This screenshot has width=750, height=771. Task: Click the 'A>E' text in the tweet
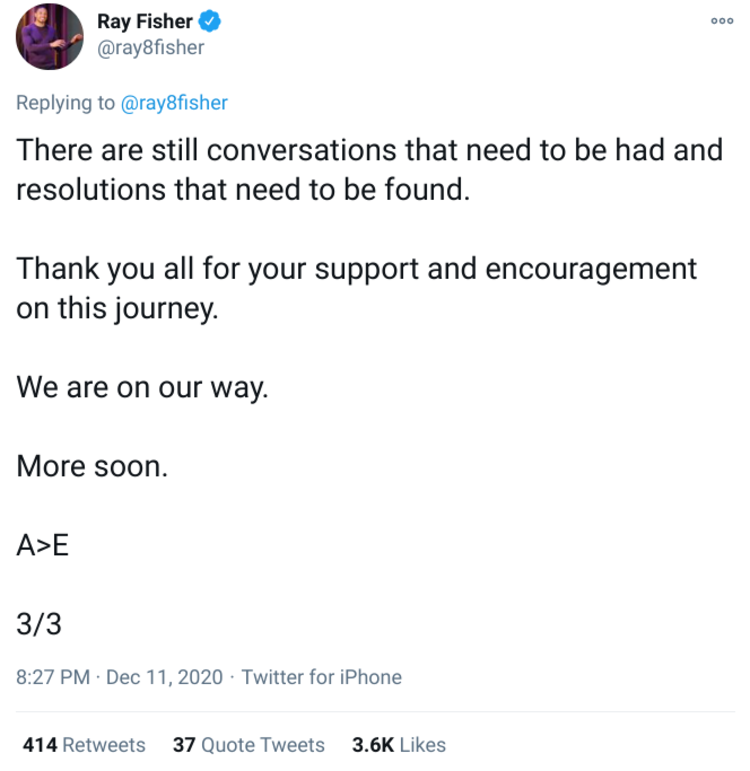43,545
